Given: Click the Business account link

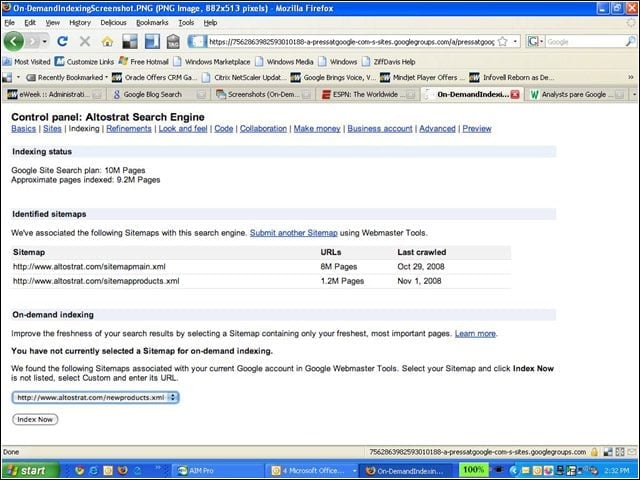Looking at the screenshot, I should 380,129.
